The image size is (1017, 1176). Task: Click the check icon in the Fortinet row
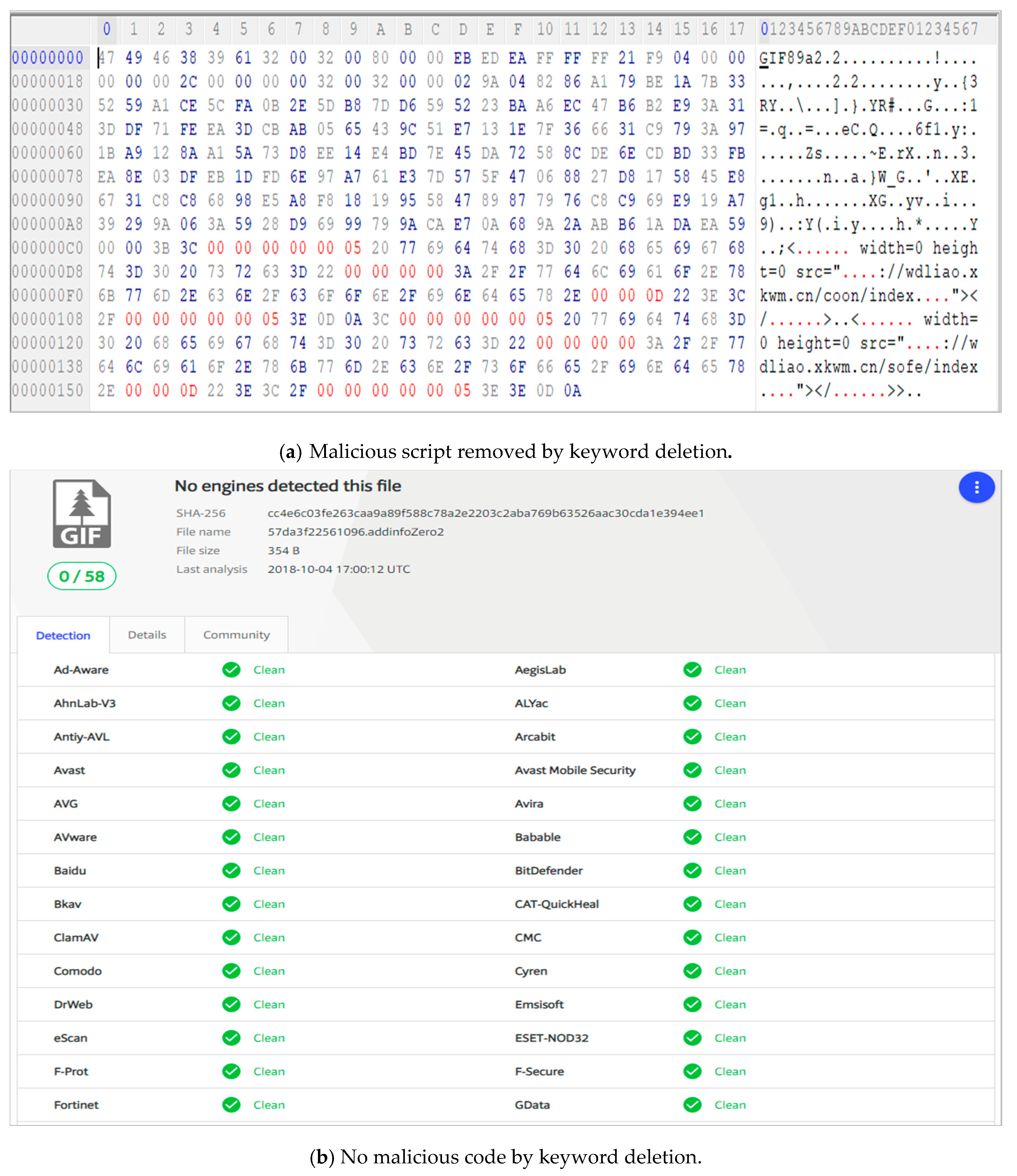click(231, 1104)
